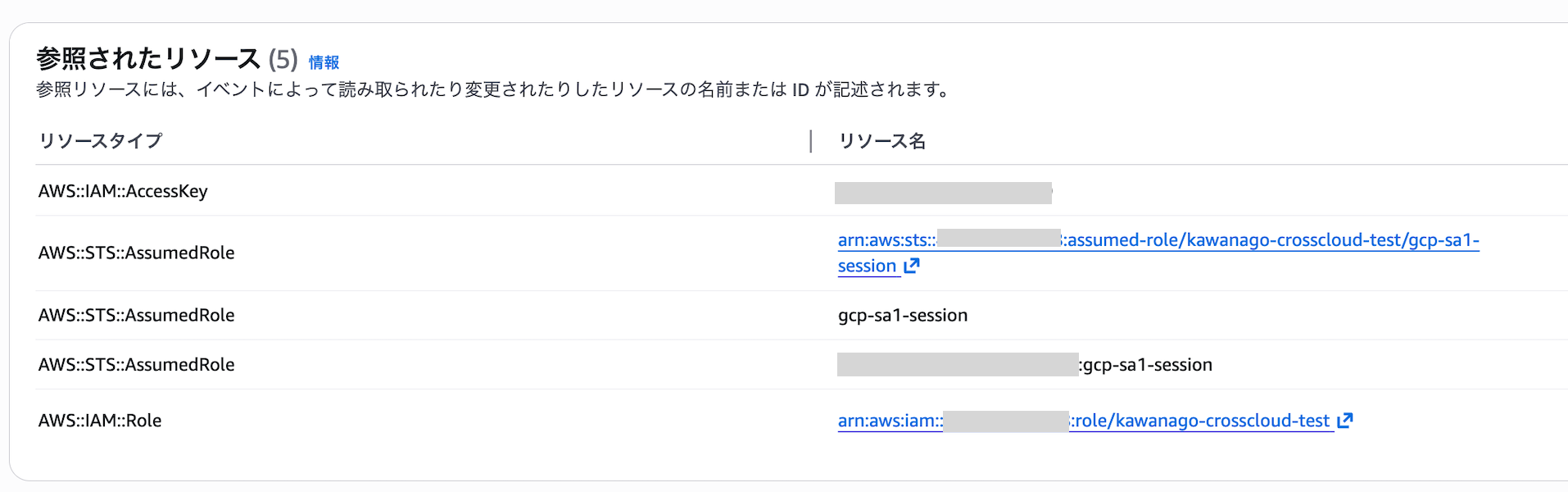Select the AWS::IAM::Role resource type cell
The width and height of the screenshot is (1568, 492).
100,421
